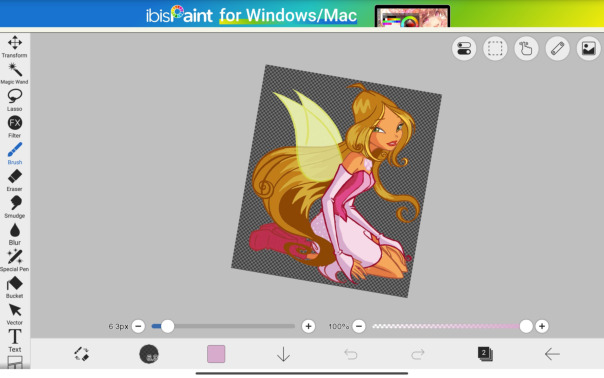Screen dimensions: 604x378
Task: Select the Brush tool
Action: (15, 153)
